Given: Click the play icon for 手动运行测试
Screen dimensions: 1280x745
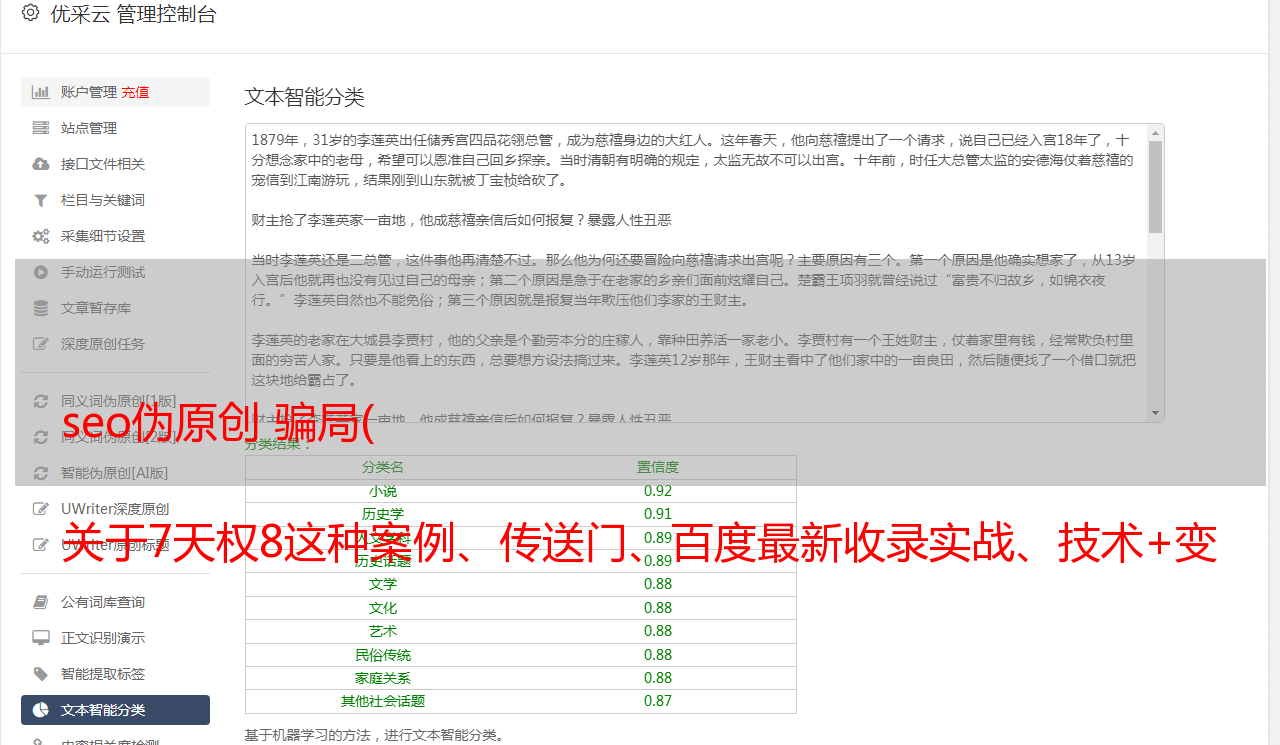Looking at the screenshot, I should (41, 272).
